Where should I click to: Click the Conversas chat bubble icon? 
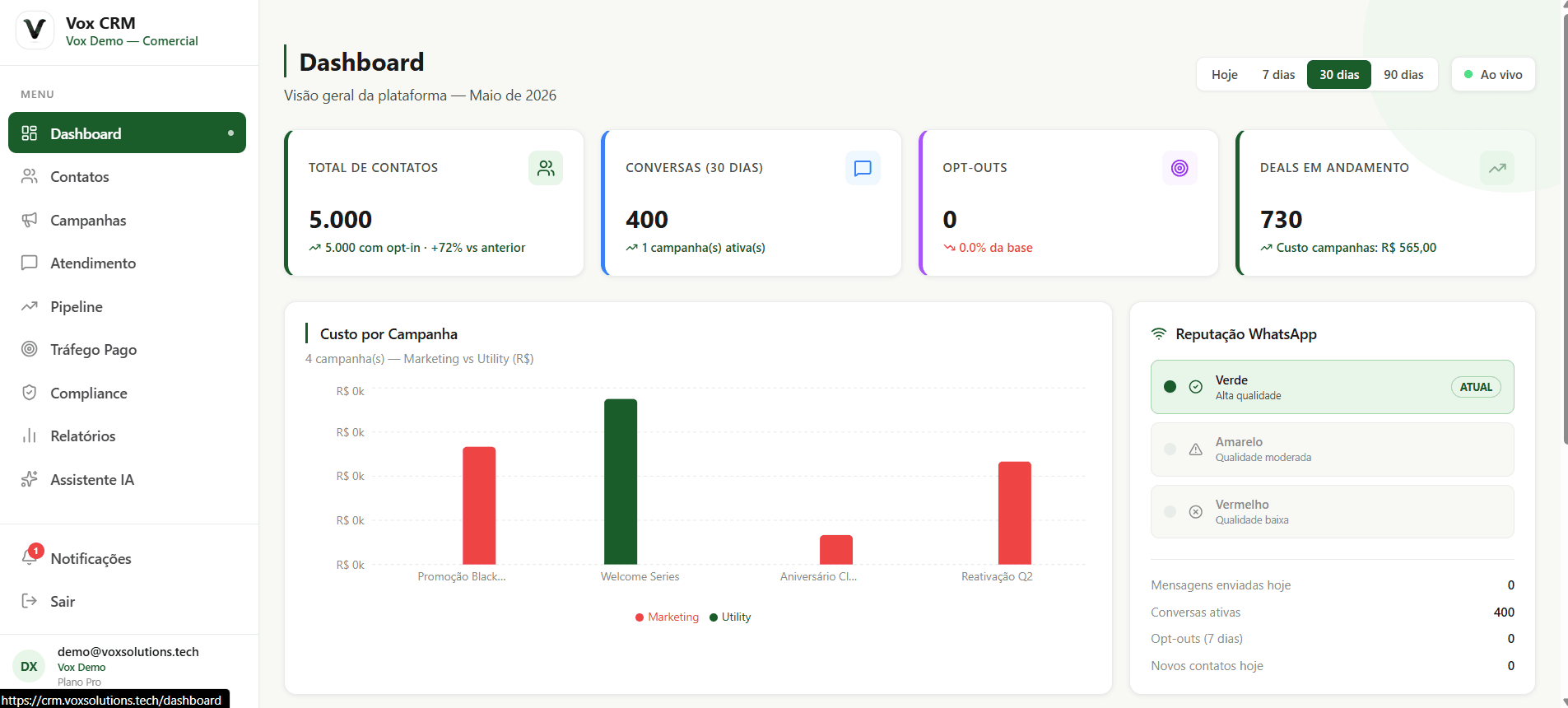(863, 168)
